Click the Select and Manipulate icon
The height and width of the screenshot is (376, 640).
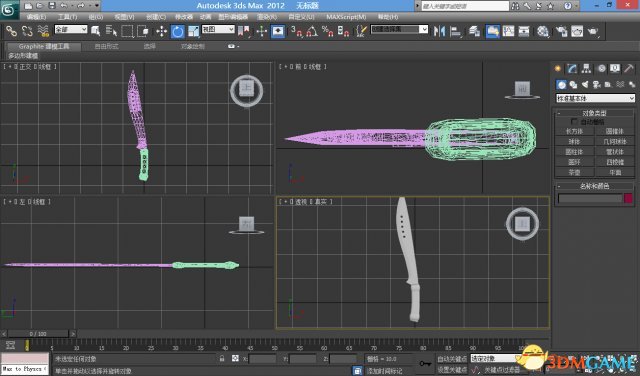262,31
